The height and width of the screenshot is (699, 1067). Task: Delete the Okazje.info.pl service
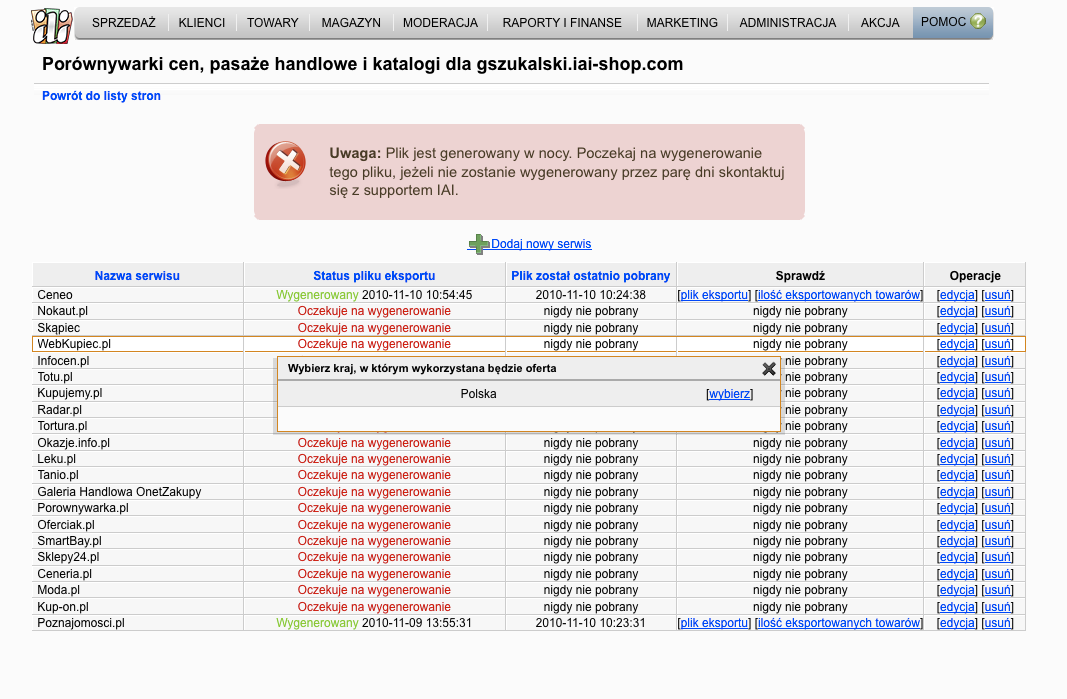click(998, 442)
